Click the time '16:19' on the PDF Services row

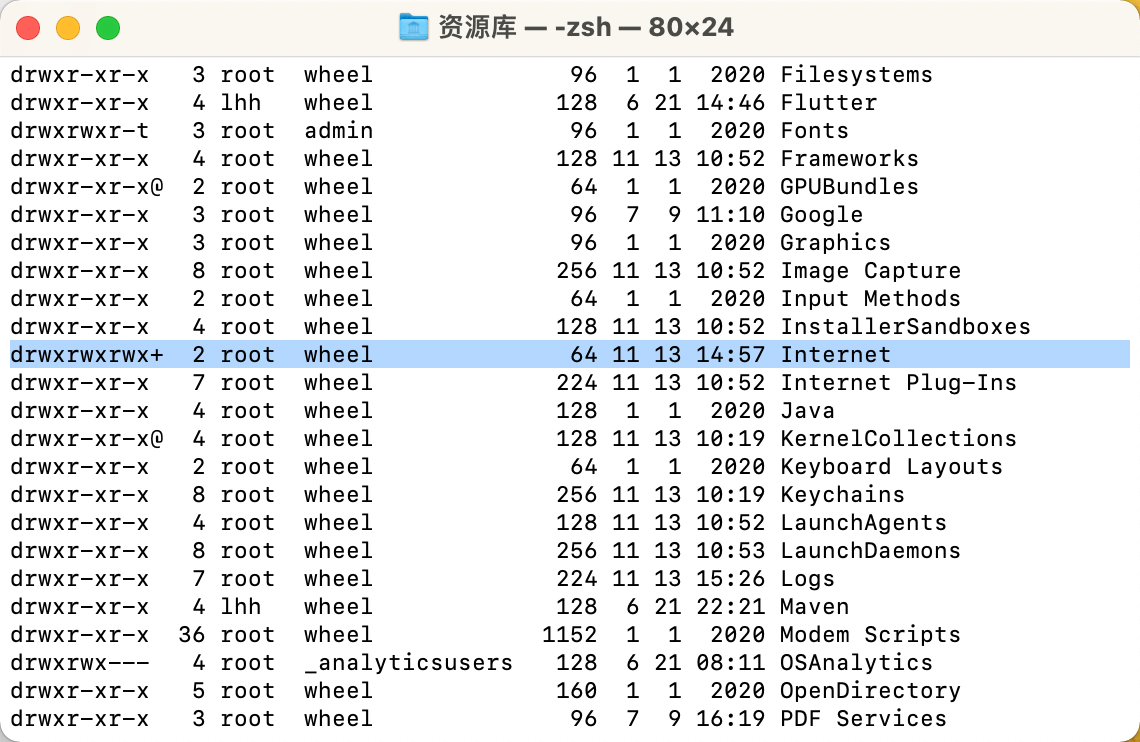tap(730, 719)
